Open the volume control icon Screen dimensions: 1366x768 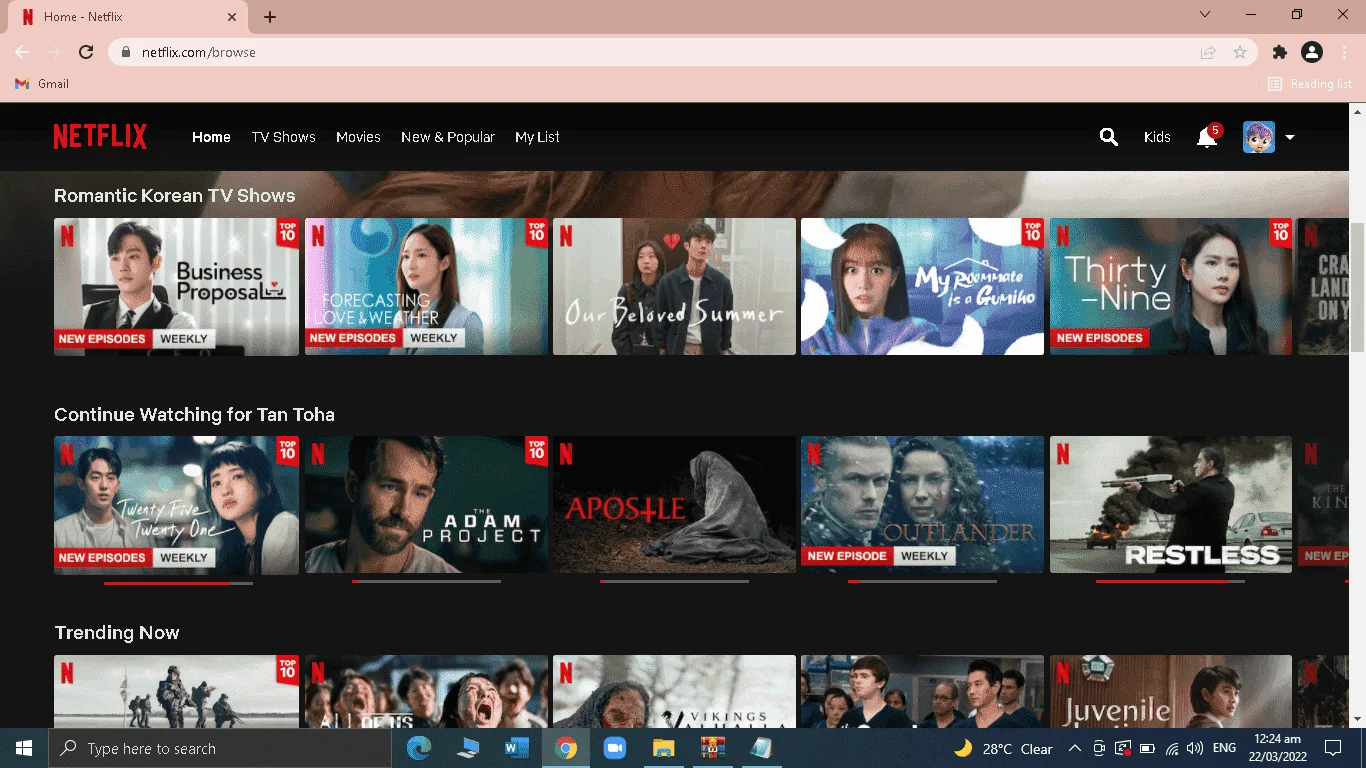coord(1195,748)
